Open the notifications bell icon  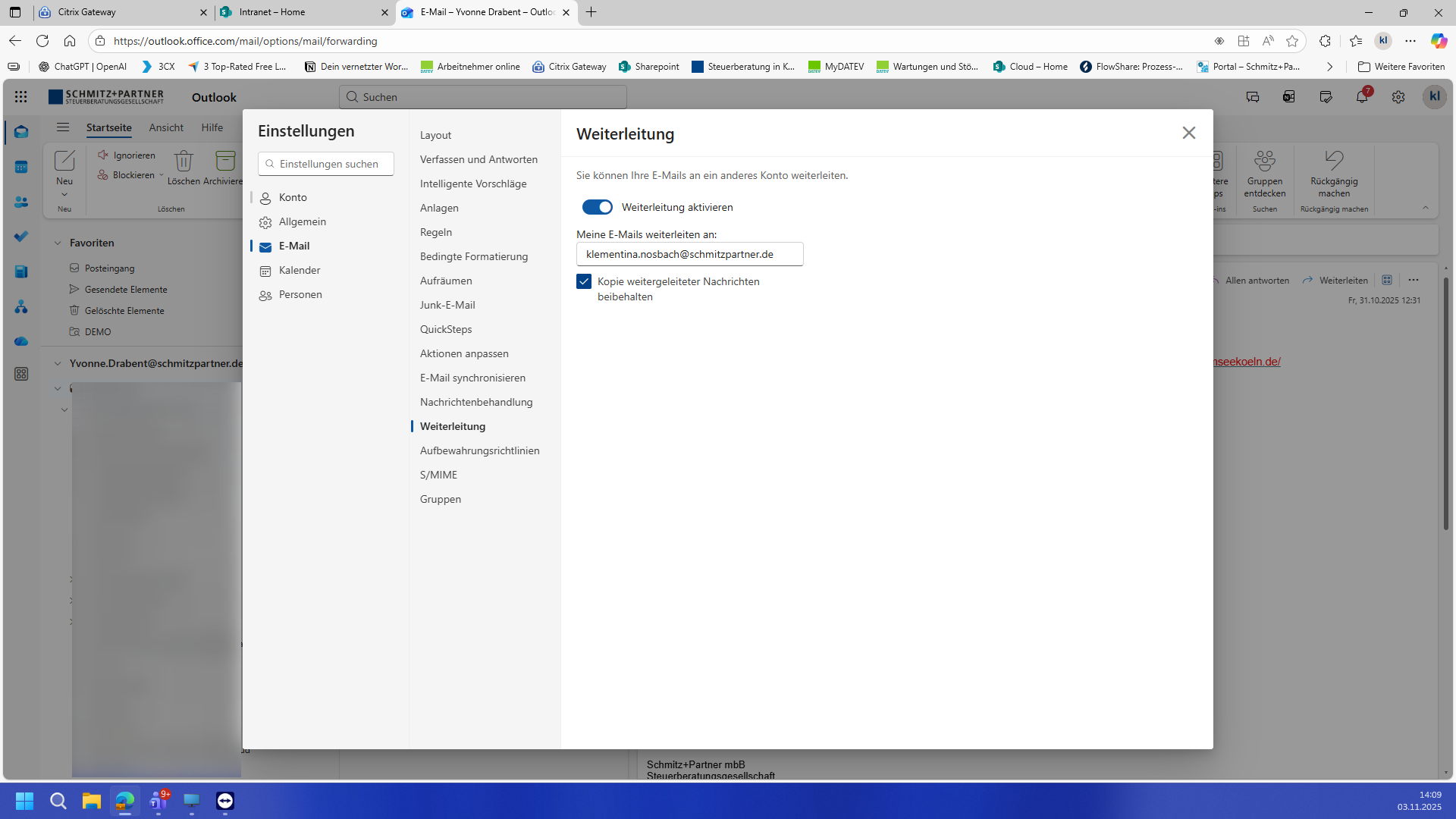pos(1362,97)
